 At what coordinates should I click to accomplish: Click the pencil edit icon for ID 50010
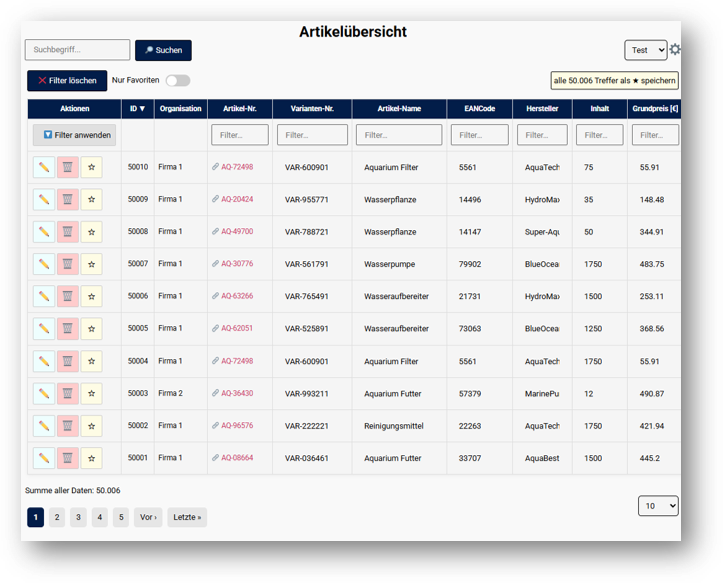click(x=44, y=167)
